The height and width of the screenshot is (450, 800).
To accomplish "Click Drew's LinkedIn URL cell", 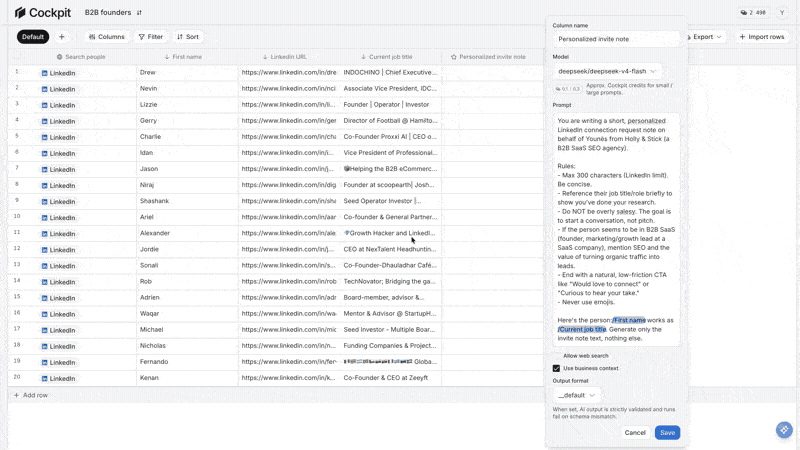I will click(x=289, y=72).
